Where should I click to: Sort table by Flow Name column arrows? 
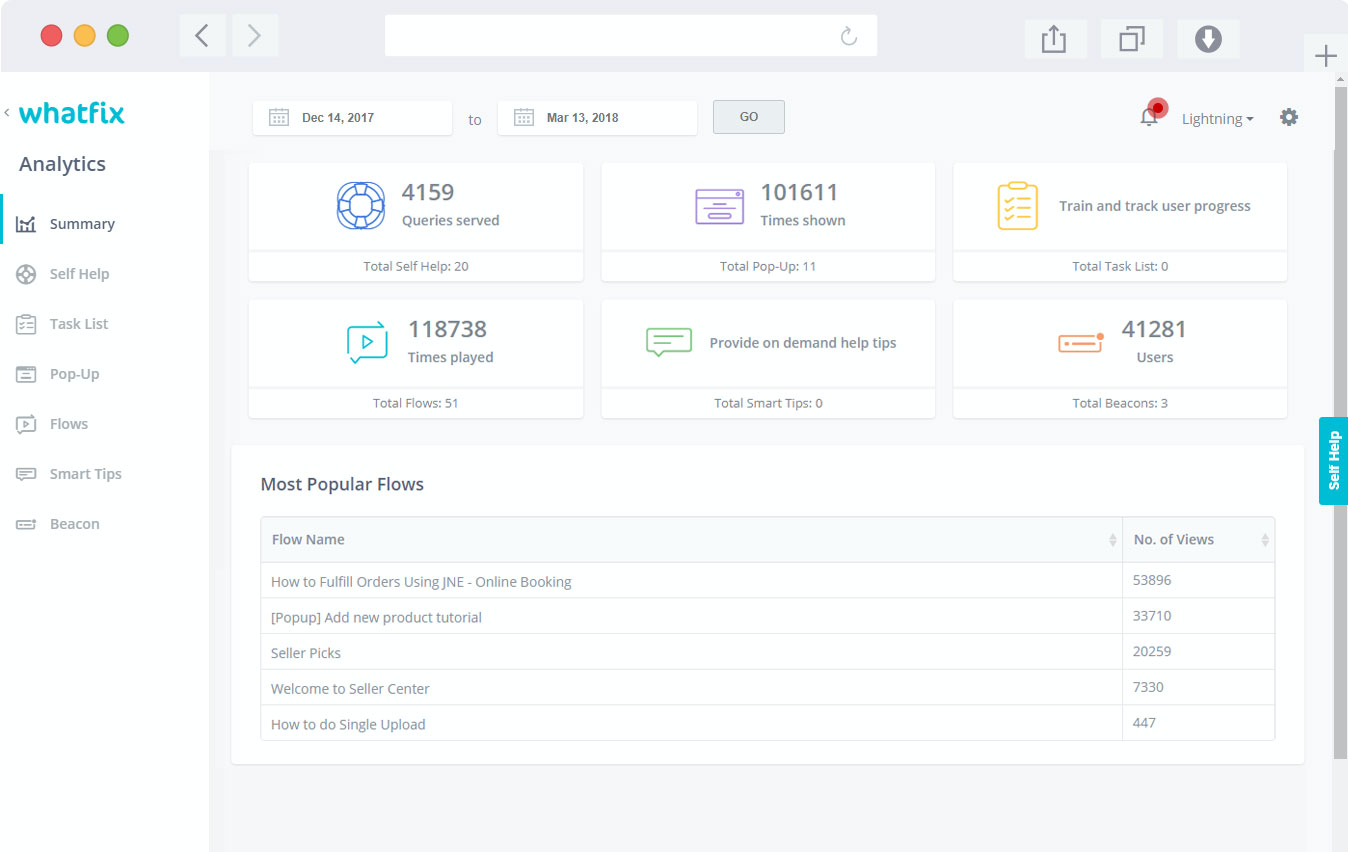1112,540
